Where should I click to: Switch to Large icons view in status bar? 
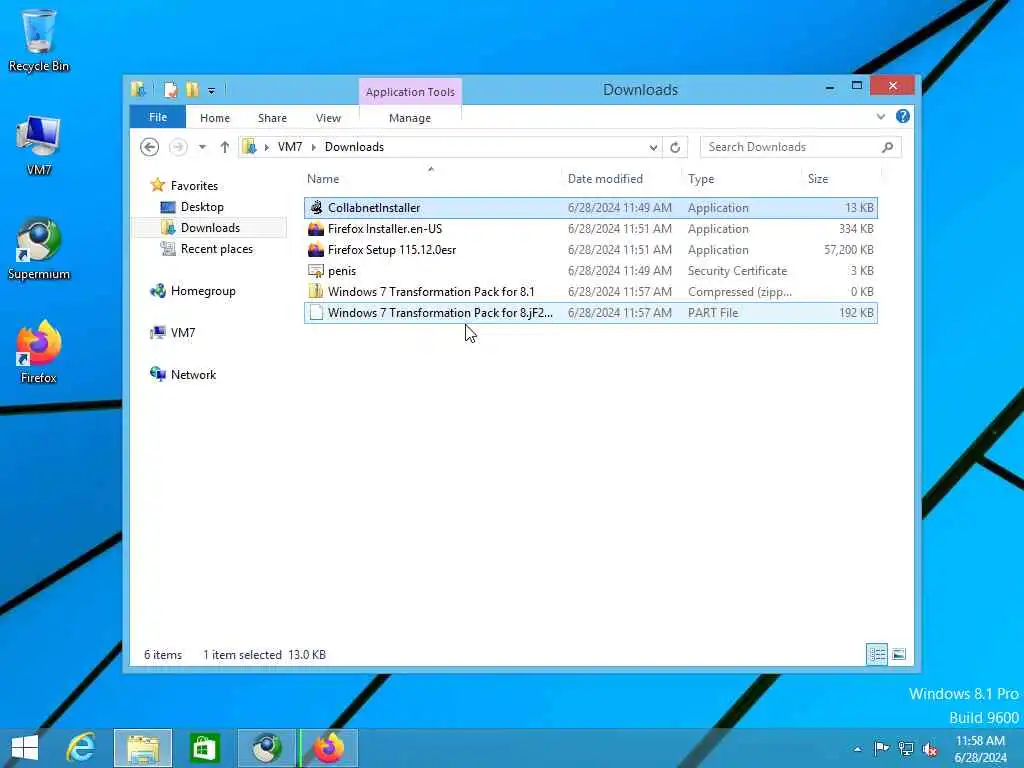tap(899, 654)
